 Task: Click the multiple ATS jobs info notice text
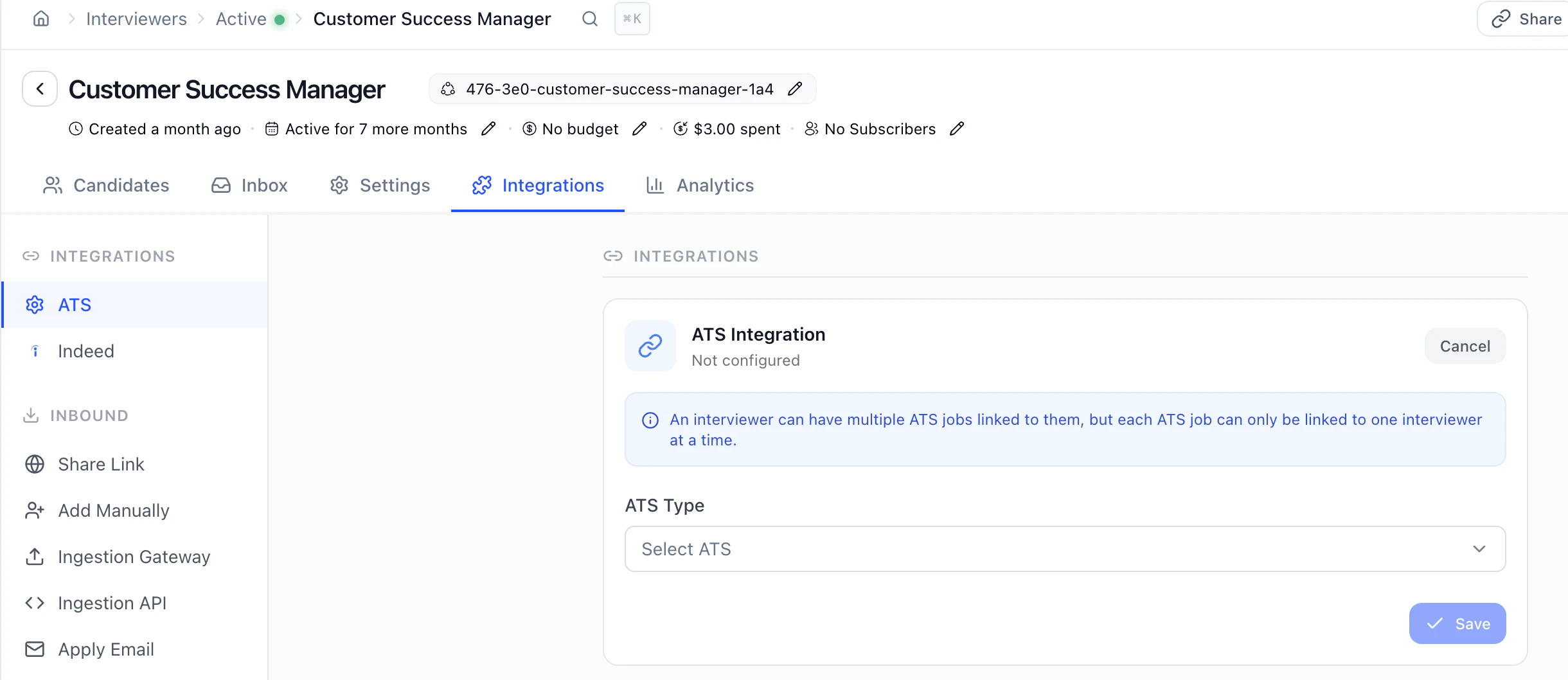pyautogui.click(x=1076, y=430)
